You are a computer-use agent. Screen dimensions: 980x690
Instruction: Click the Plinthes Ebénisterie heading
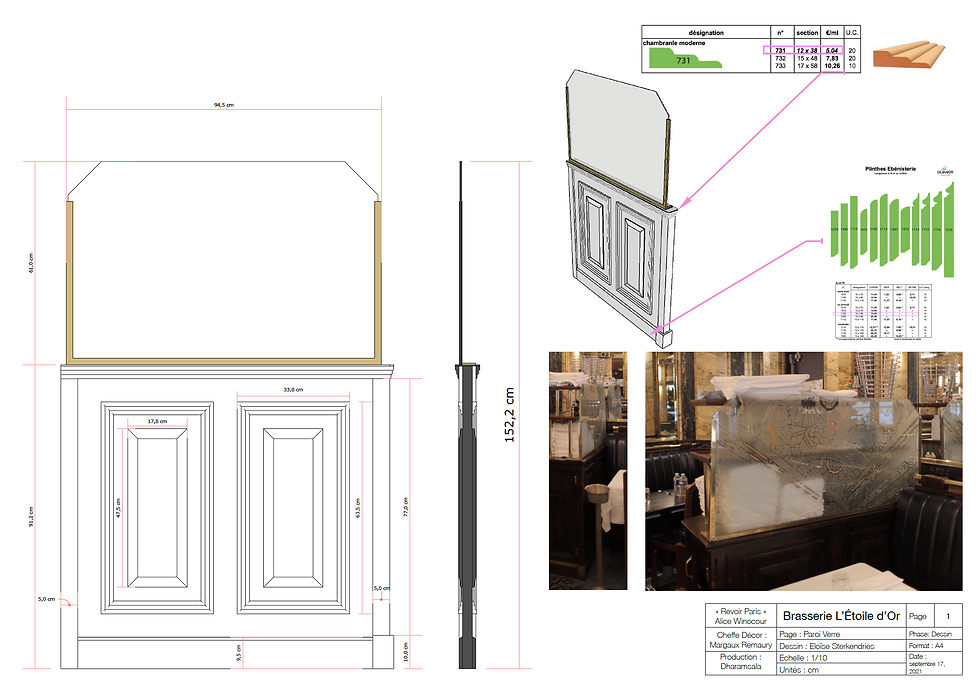point(891,169)
